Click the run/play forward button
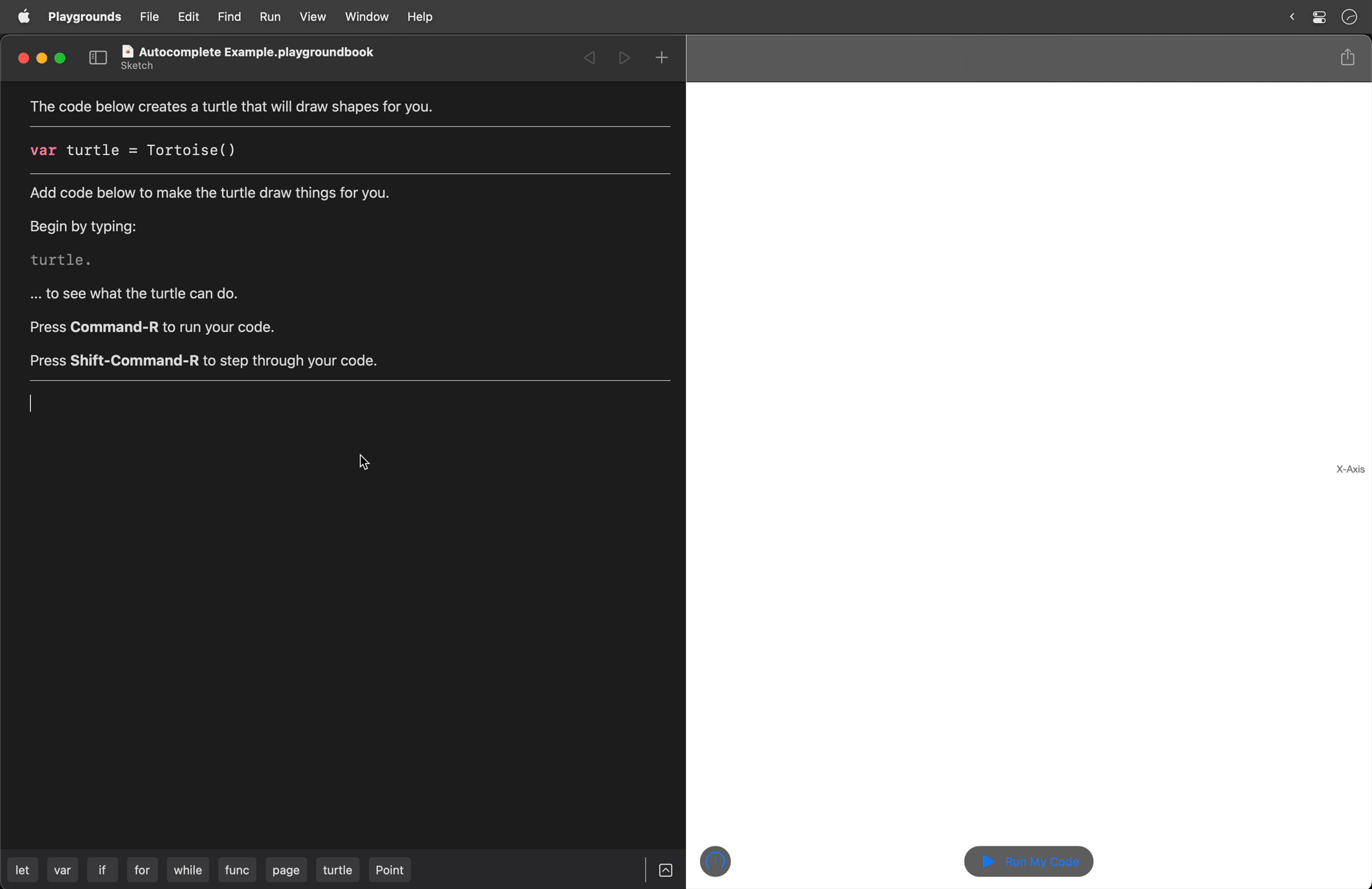The image size is (1372, 889). point(623,57)
